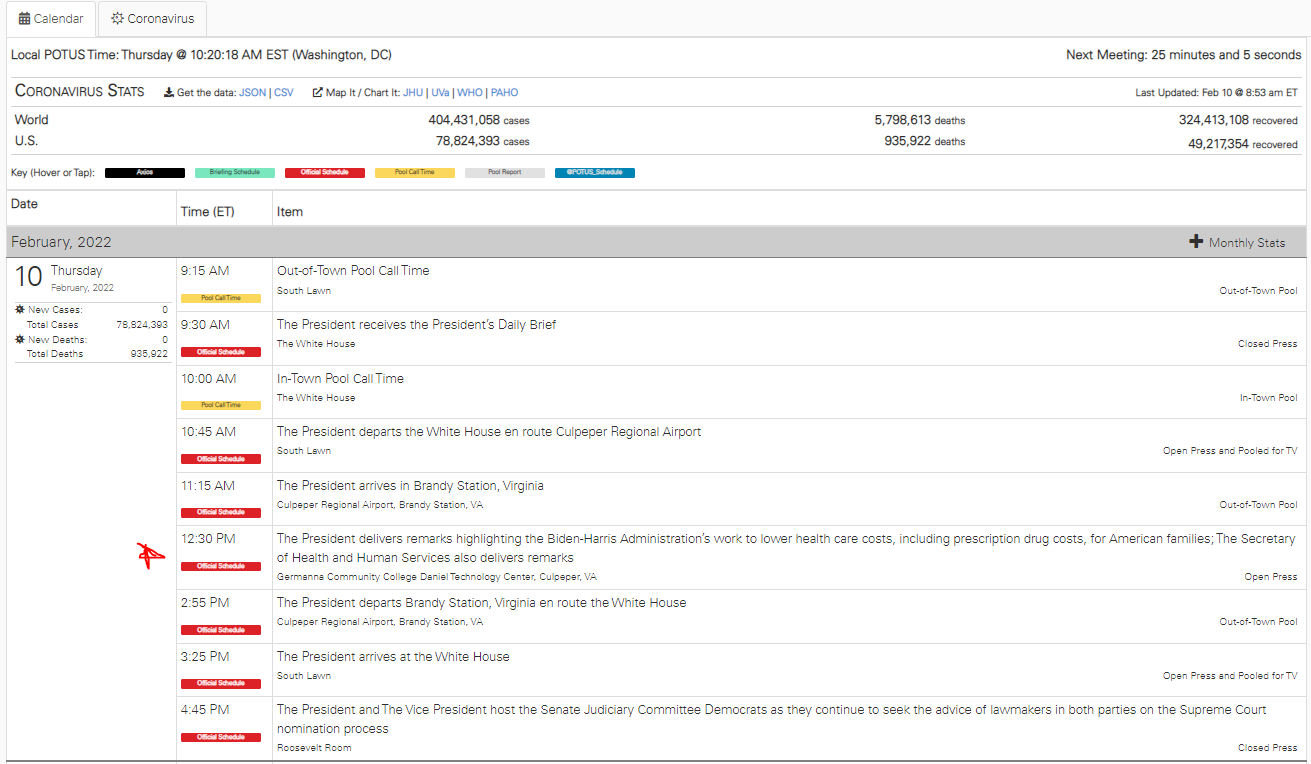1311x764 pixels.
Task: Select the departs Brandy Station item
Action: click(482, 603)
